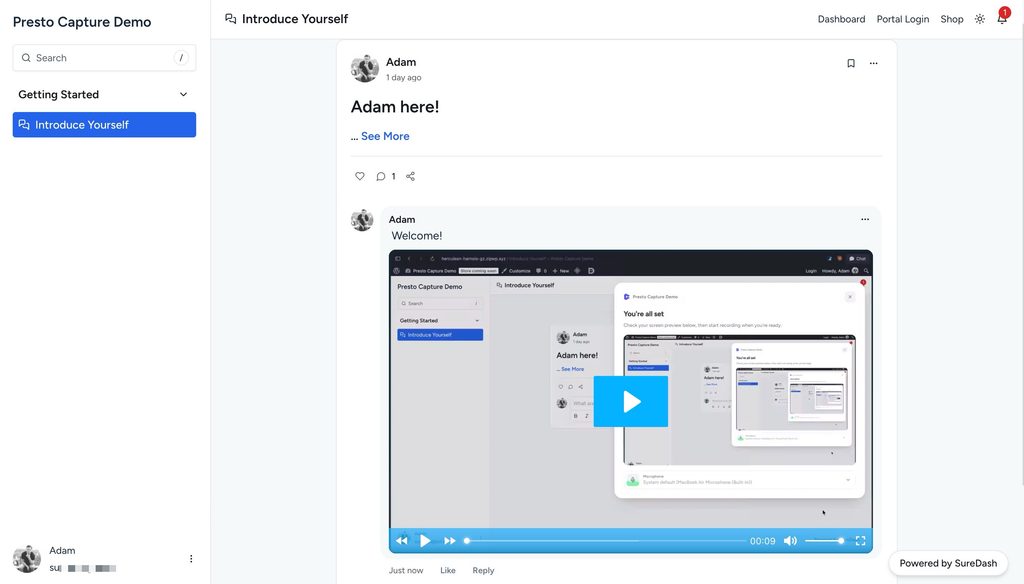Image resolution: width=1024 pixels, height=584 pixels.
Task: Click Reply under the comment
Action: [x=483, y=570]
